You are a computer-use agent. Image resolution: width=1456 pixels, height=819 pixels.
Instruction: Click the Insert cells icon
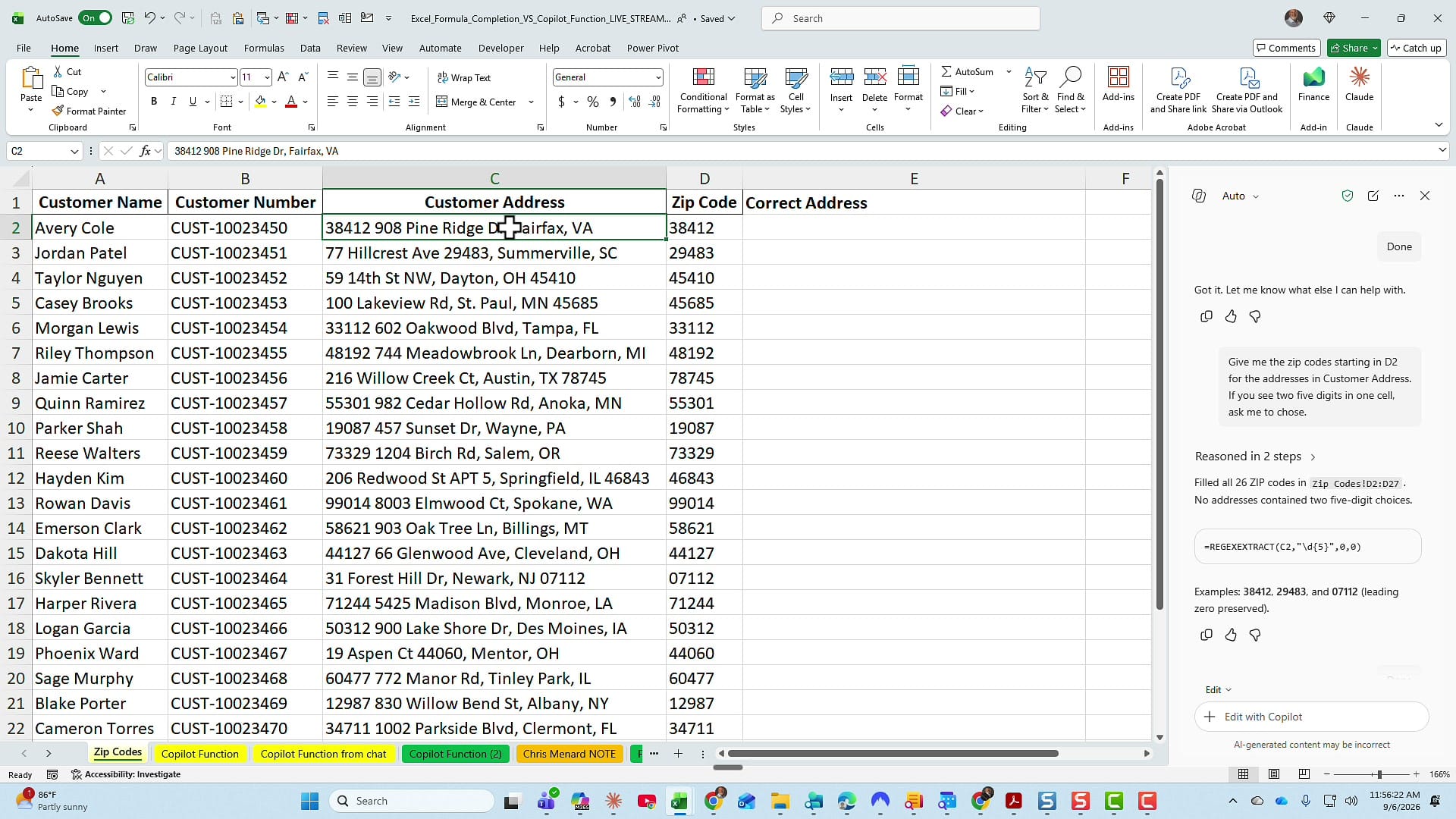pos(841,77)
